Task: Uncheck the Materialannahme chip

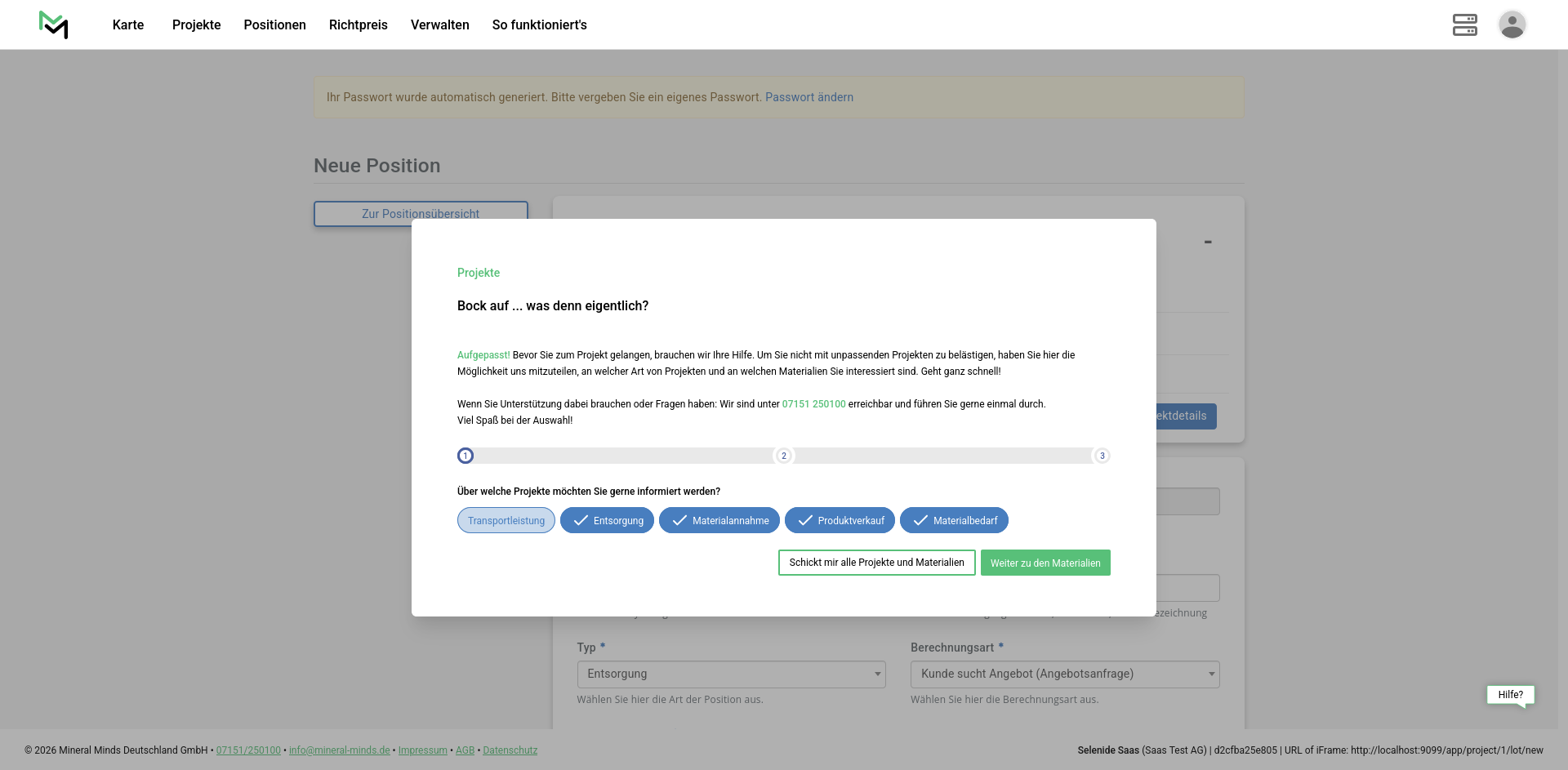Action: click(719, 521)
